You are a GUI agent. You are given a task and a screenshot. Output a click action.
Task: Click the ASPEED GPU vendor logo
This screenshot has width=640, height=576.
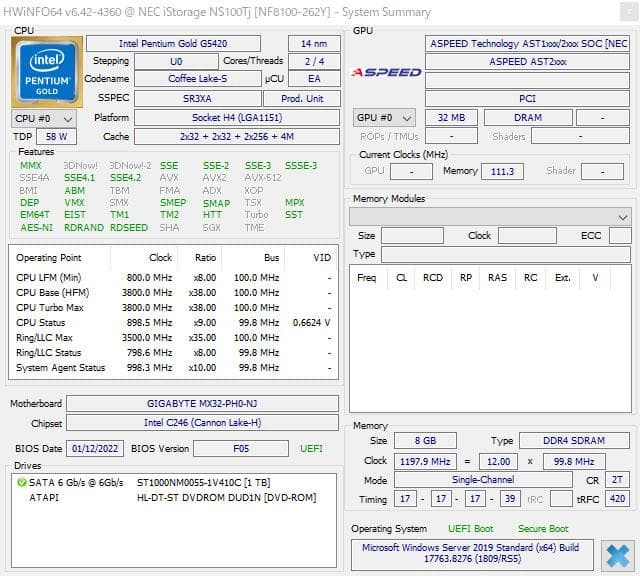tap(386, 73)
